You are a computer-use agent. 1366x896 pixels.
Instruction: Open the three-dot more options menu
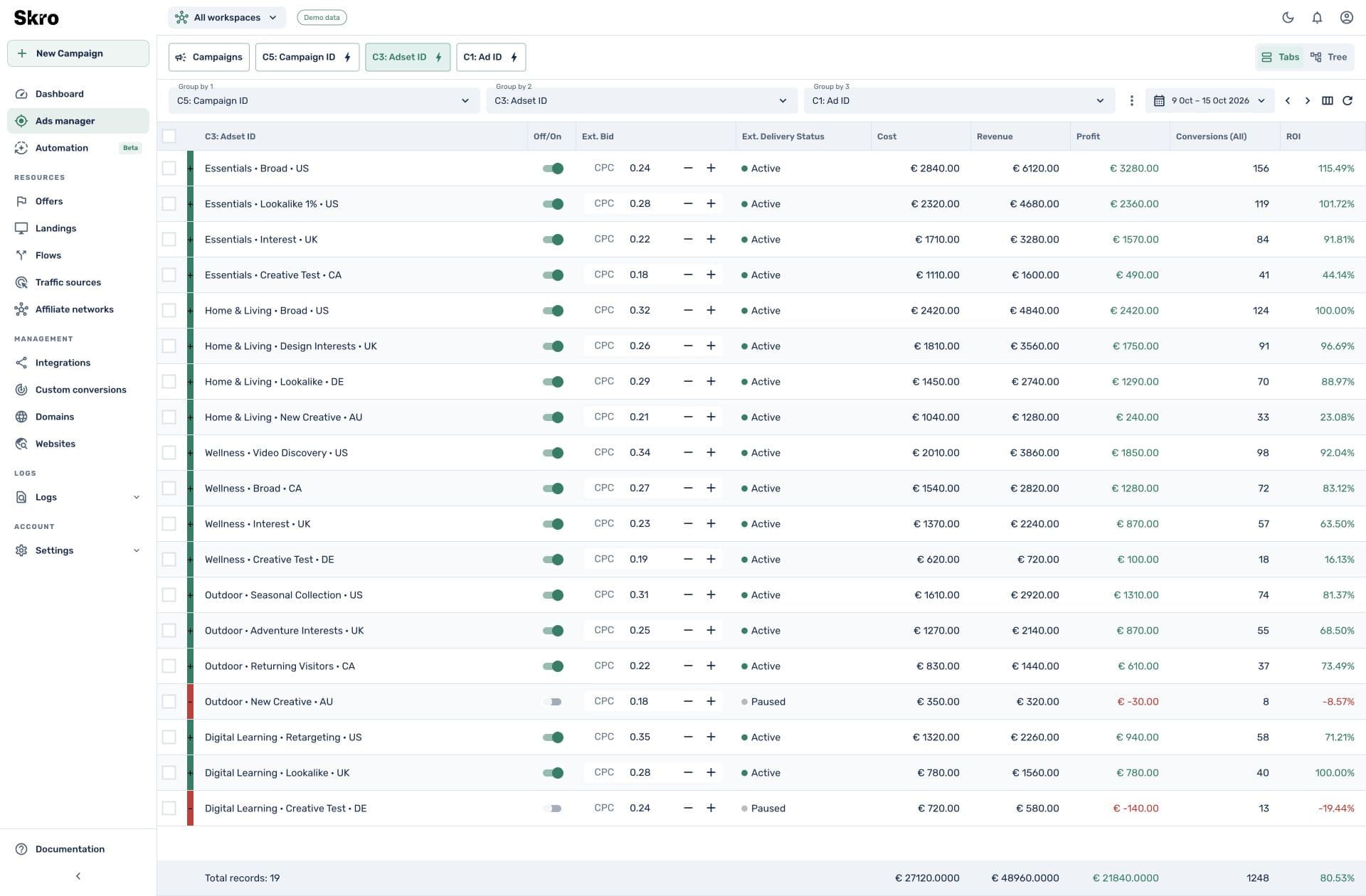coord(1131,101)
